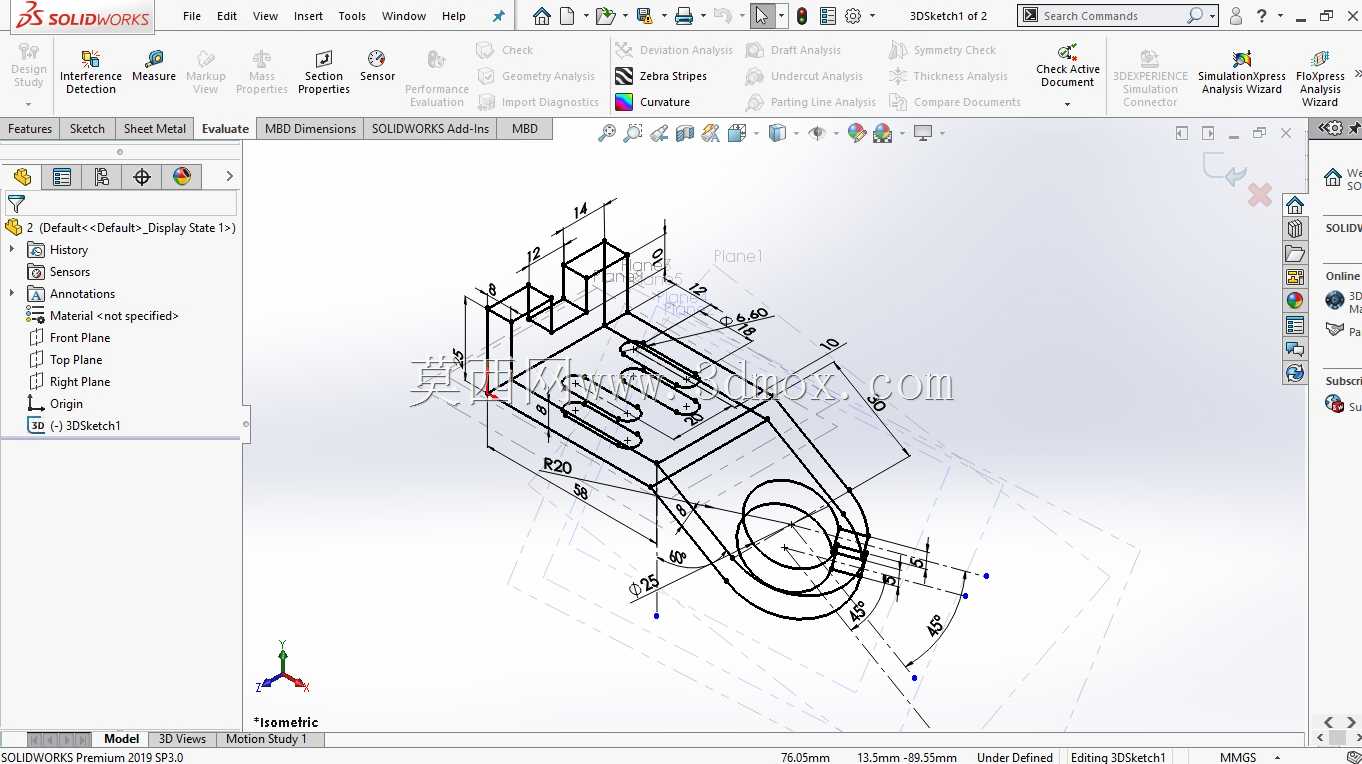Open the SOLIDWORKS Add-Ins tab
This screenshot has width=1362, height=764.
(431, 129)
